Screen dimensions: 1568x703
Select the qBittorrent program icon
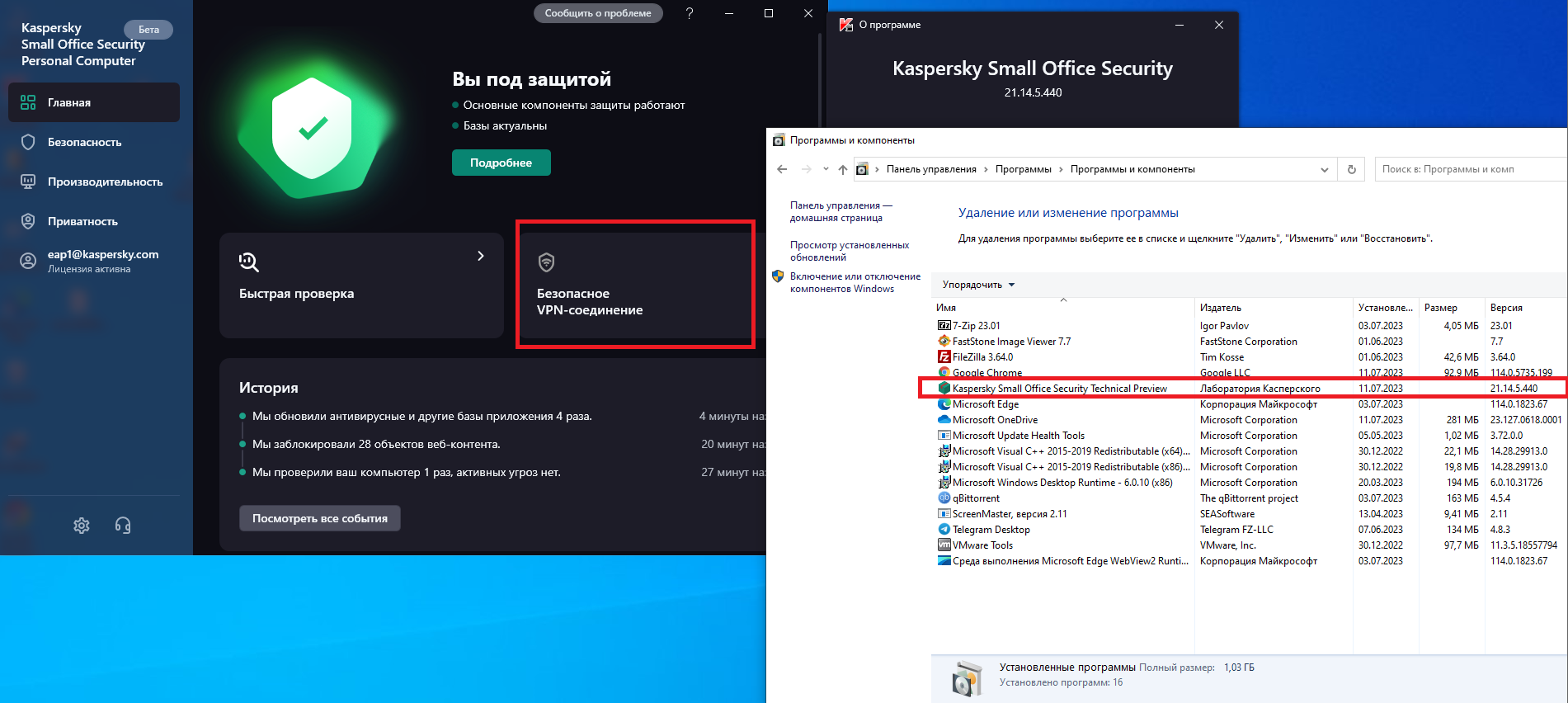[944, 498]
